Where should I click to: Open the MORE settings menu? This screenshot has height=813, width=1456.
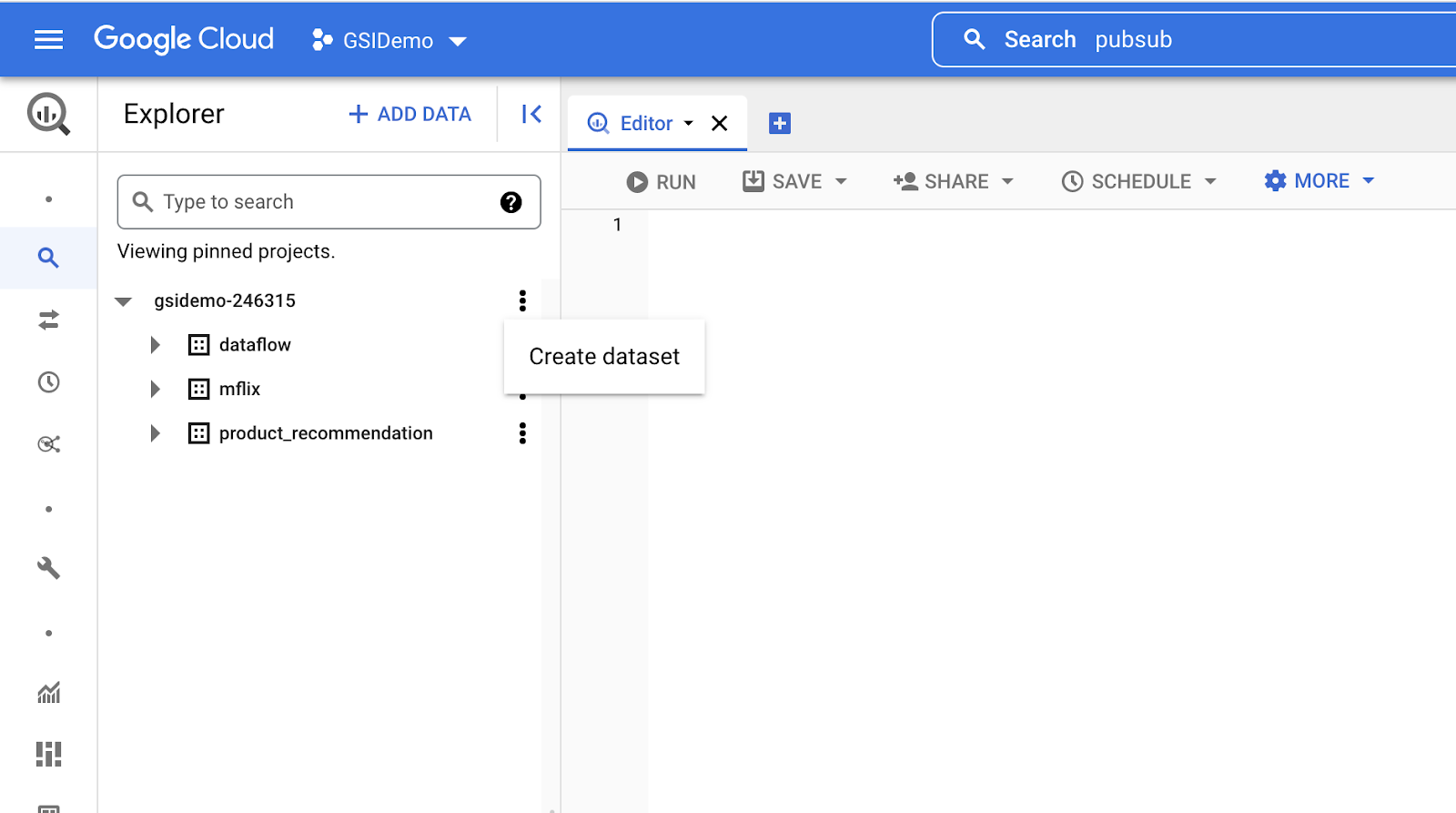(x=1307, y=180)
